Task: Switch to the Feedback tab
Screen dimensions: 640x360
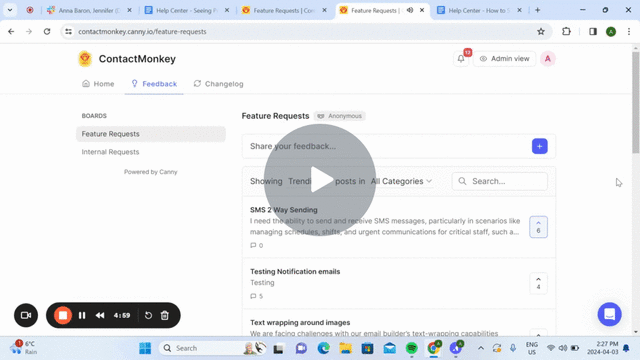Action: coord(154,84)
